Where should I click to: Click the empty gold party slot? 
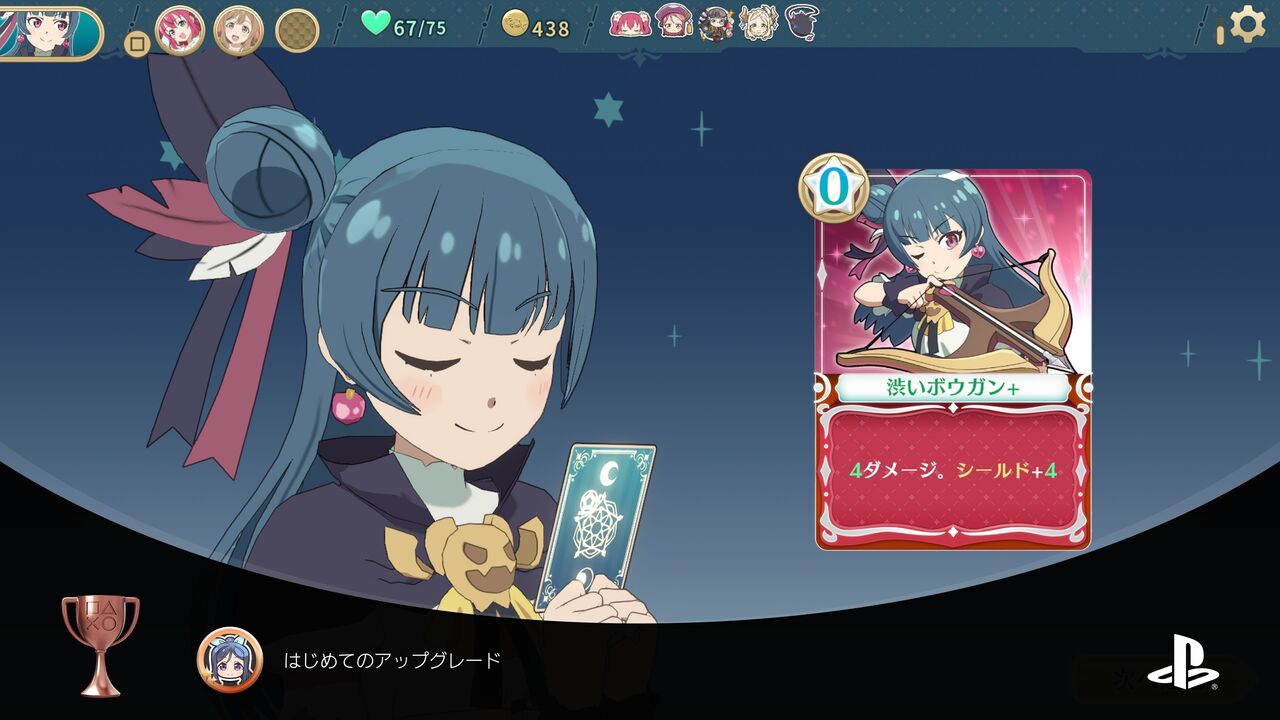pos(297,30)
